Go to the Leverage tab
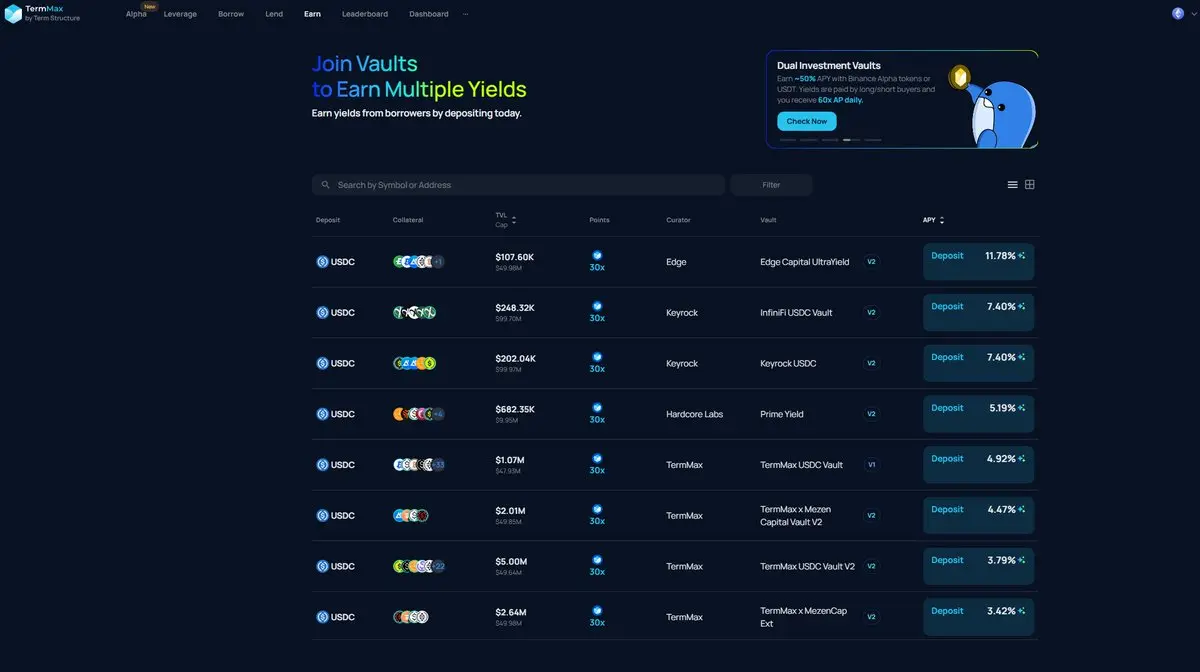 tap(180, 14)
